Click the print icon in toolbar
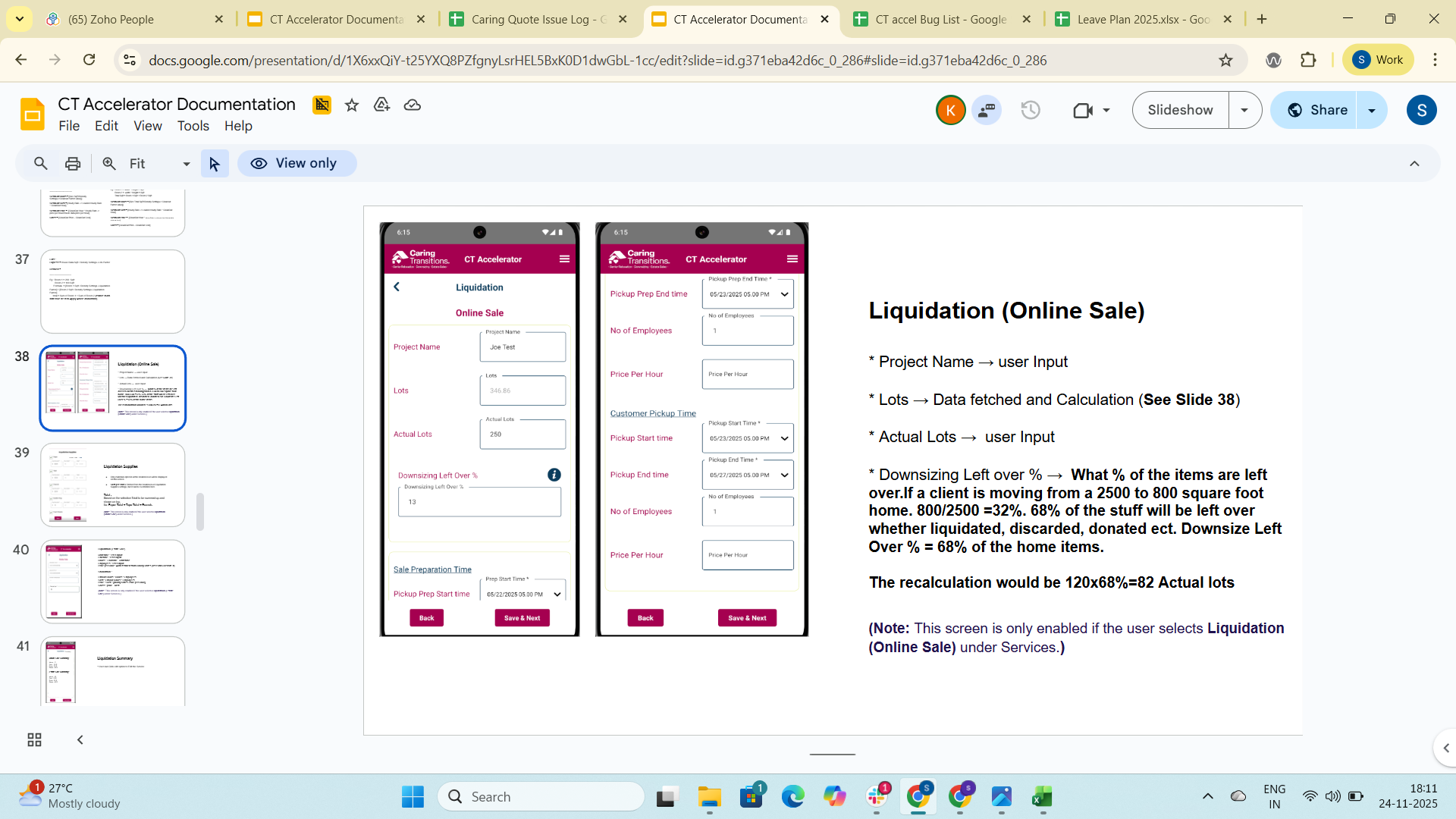The image size is (1456, 819). pyautogui.click(x=73, y=164)
